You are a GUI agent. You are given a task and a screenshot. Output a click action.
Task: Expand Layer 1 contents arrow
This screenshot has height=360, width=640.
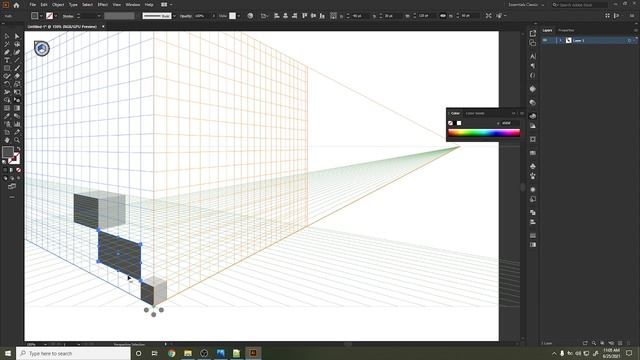tap(560, 40)
